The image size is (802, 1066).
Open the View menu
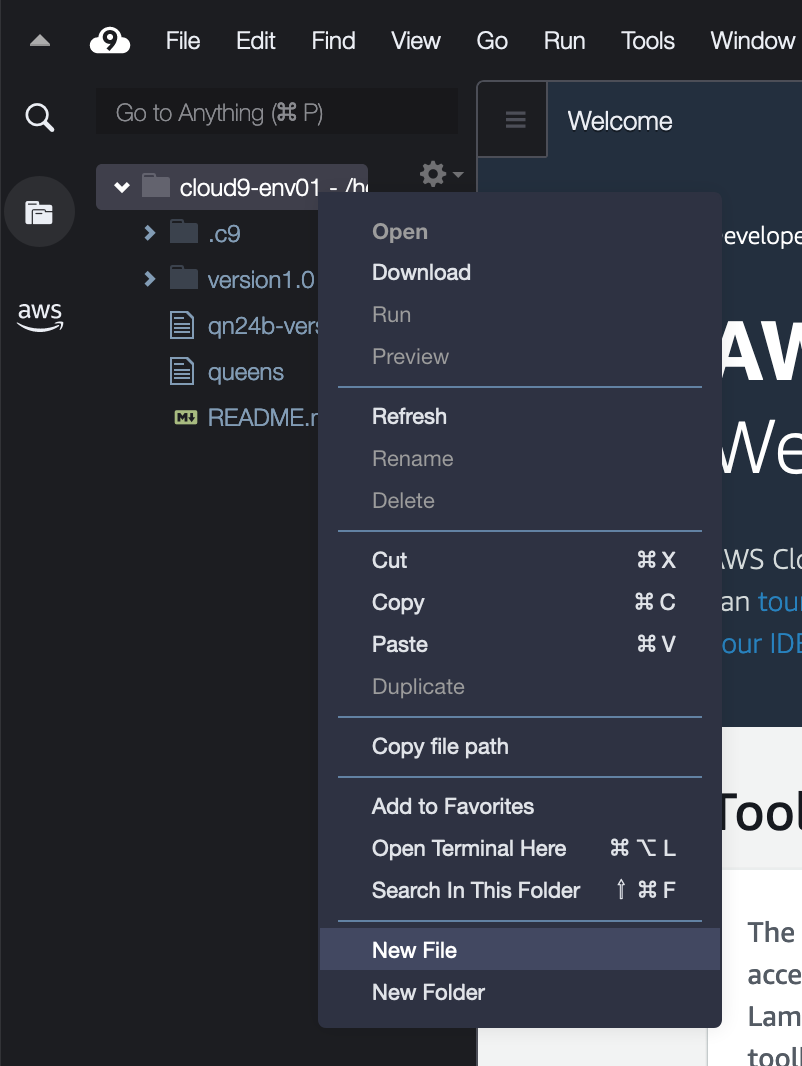point(415,41)
